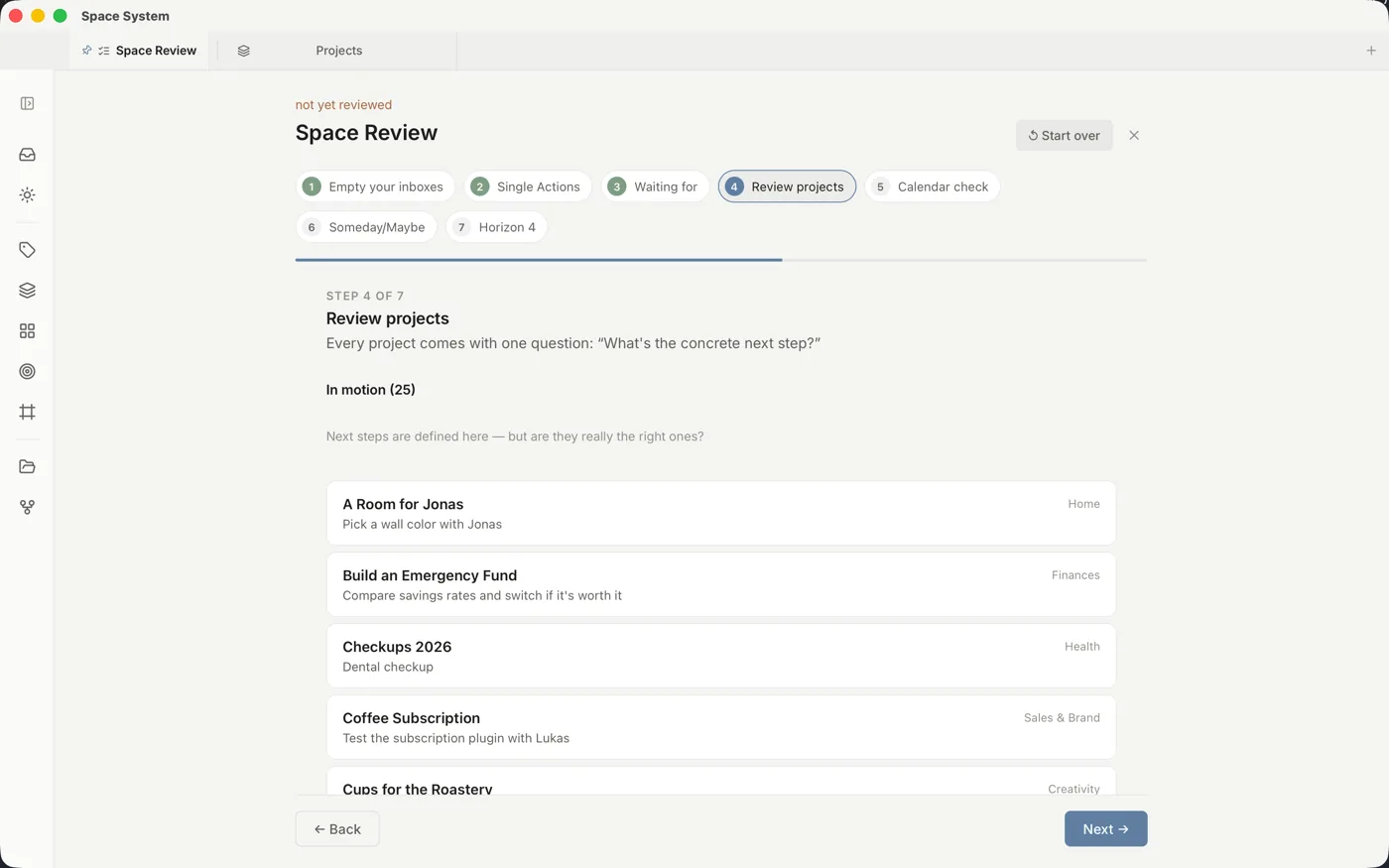Viewport: 1389px width, 868px height.
Task: Jump to step 5 Calendar check
Action: [932, 186]
